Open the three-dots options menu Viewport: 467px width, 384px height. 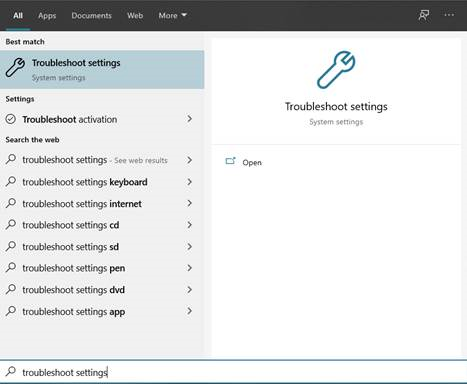(x=449, y=15)
